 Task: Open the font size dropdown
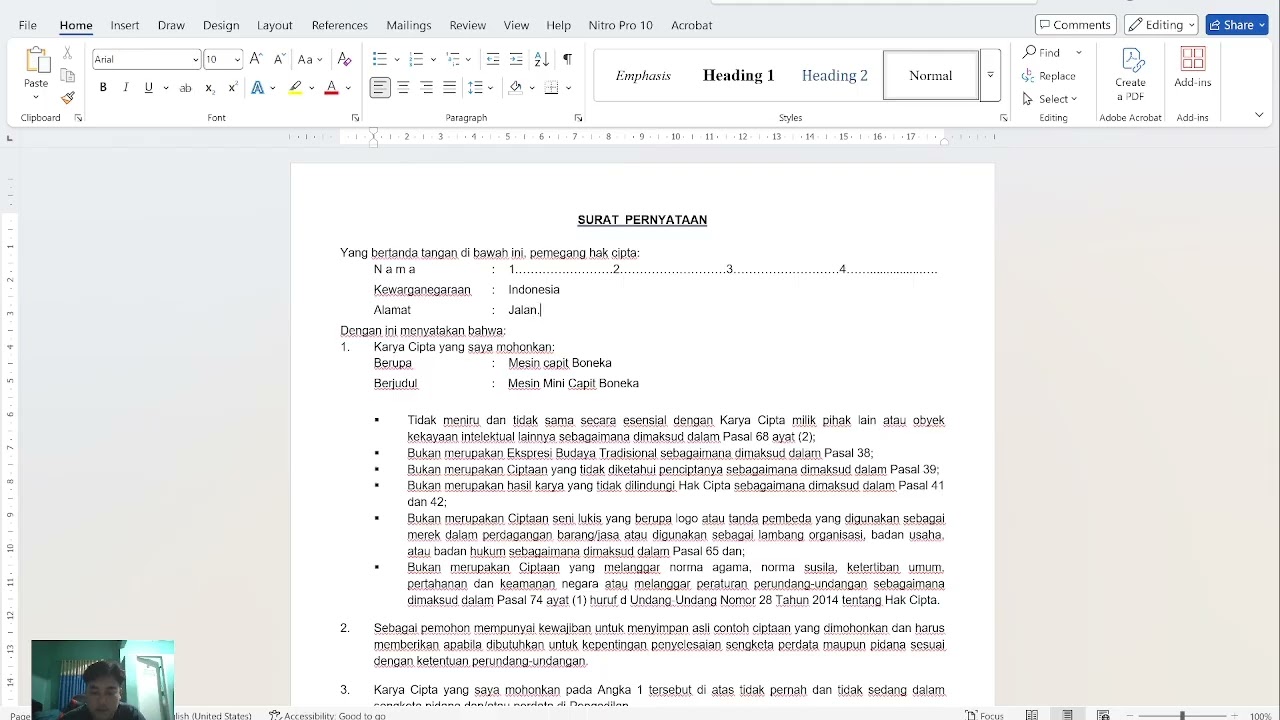point(237,60)
